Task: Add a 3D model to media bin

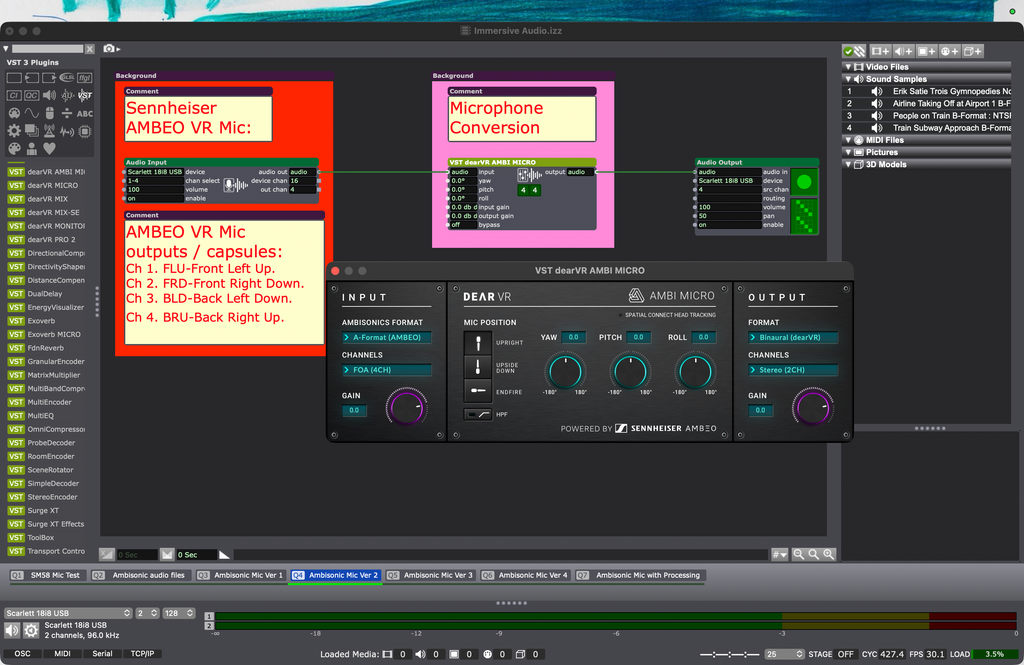Action: click(972, 51)
